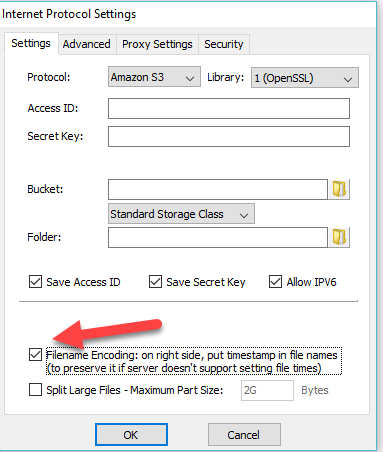Disable the Allow IPV6 checkbox
Image resolution: width=383 pixels, height=452 pixels.
pos(275,282)
